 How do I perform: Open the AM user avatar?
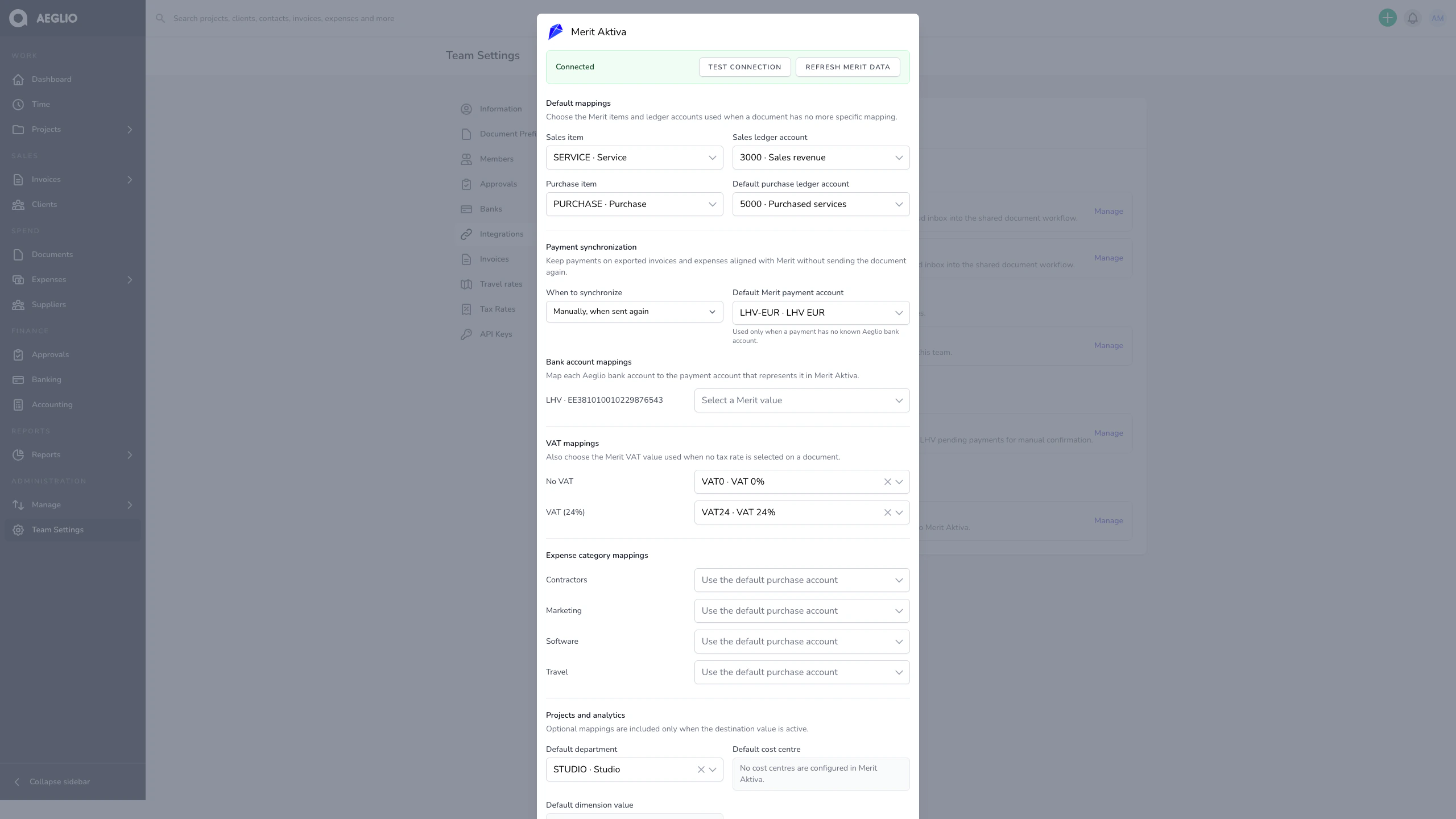click(x=1438, y=18)
